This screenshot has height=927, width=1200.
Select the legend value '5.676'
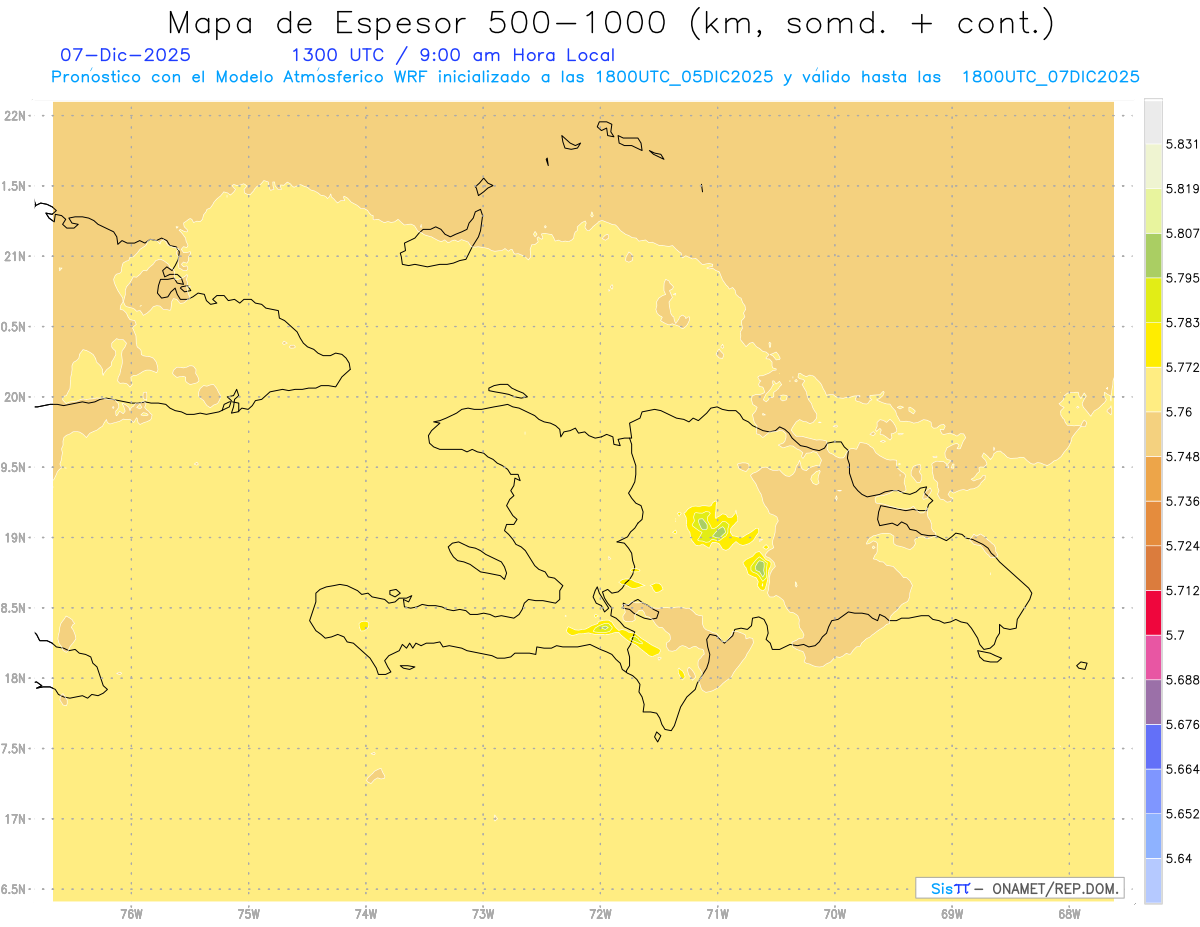(x=1183, y=725)
